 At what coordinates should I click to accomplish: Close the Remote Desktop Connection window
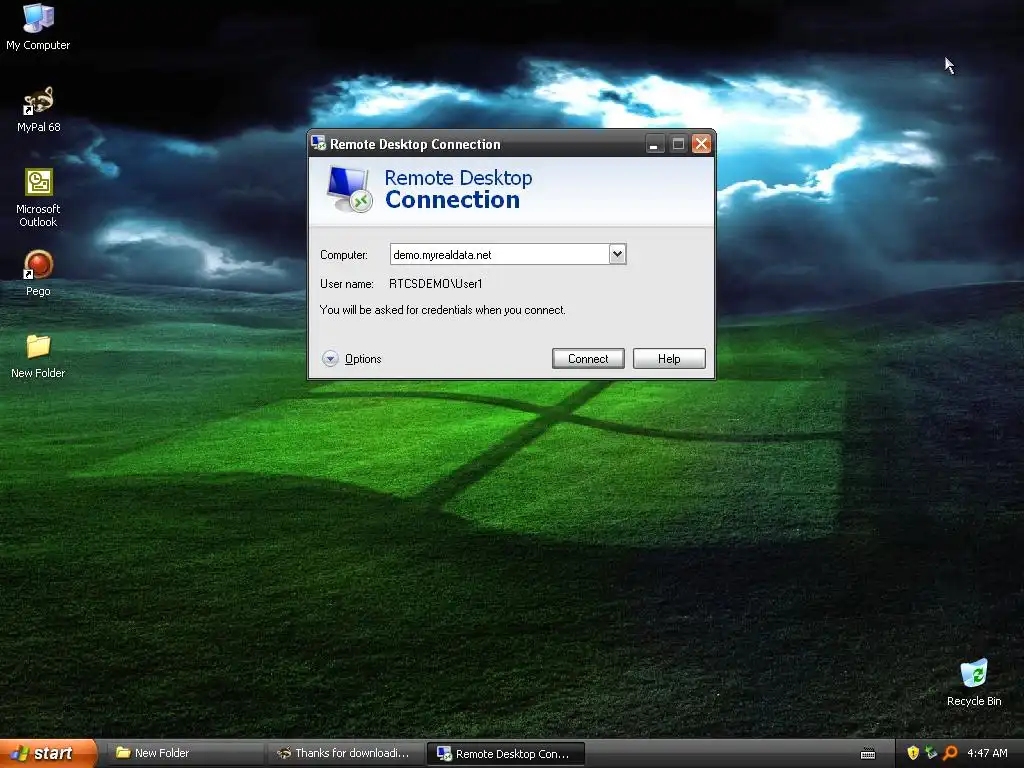[x=701, y=144]
